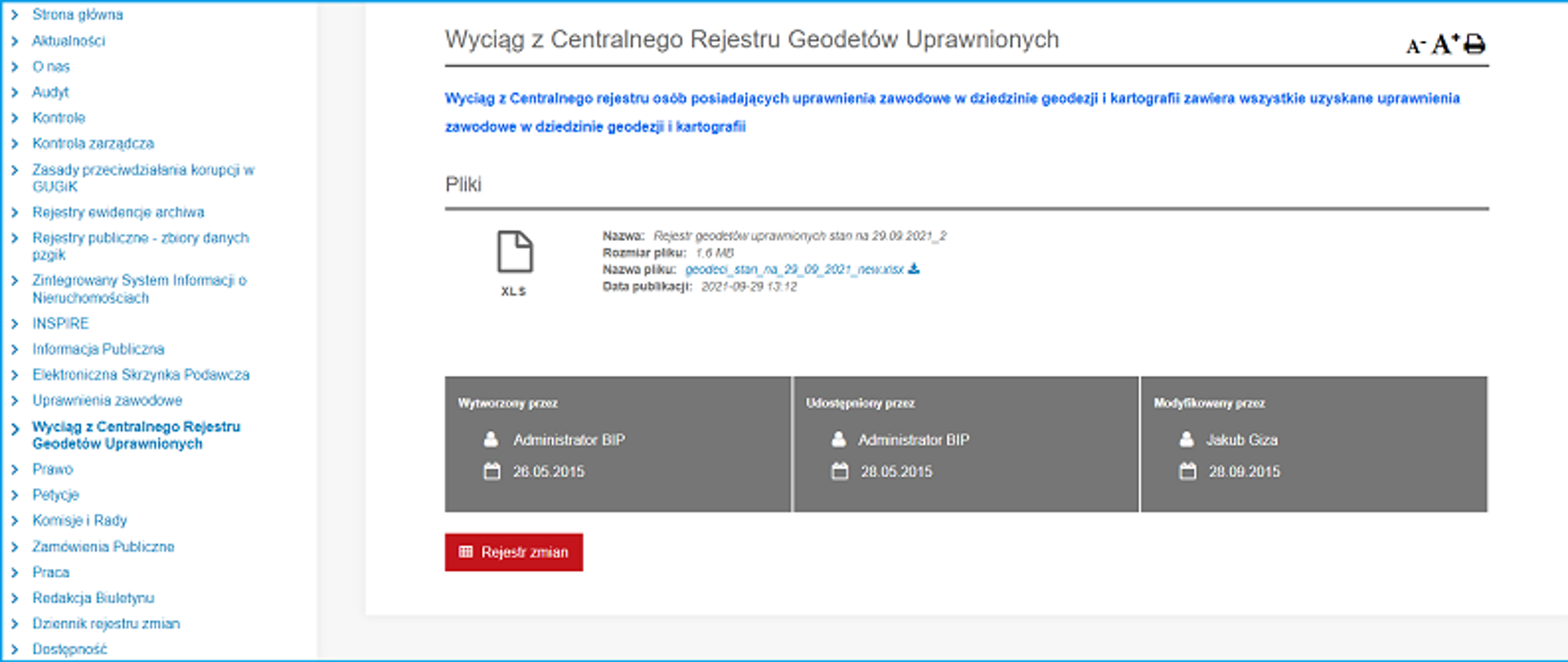Click the decrease font size A- icon
The height and width of the screenshot is (662, 1568).
1415,46
